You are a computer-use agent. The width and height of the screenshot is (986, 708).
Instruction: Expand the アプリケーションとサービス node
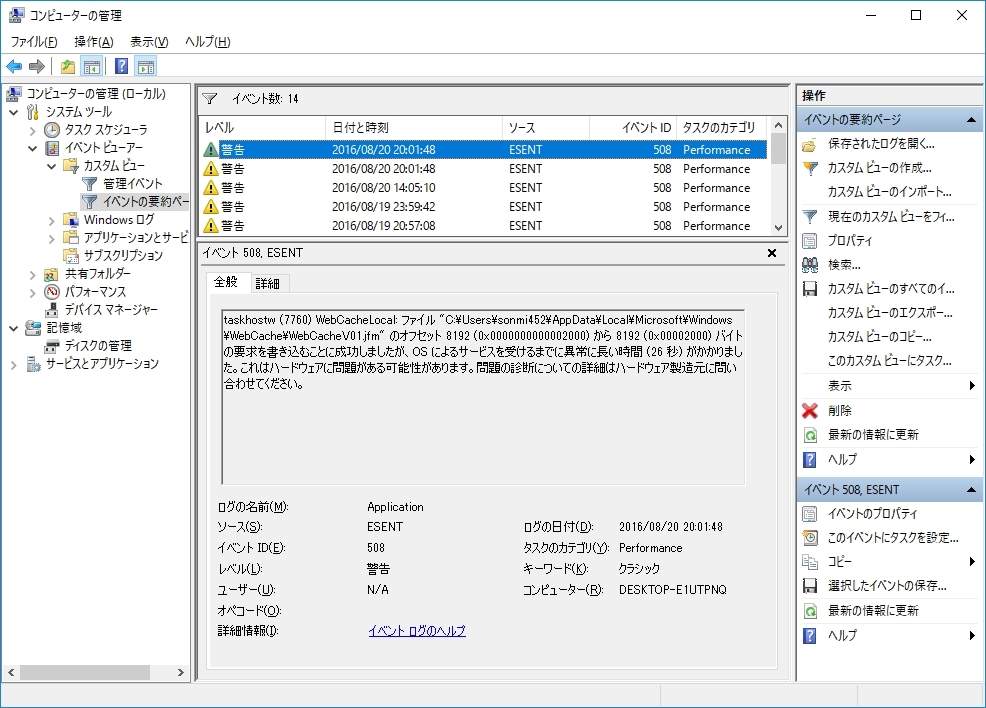point(52,238)
